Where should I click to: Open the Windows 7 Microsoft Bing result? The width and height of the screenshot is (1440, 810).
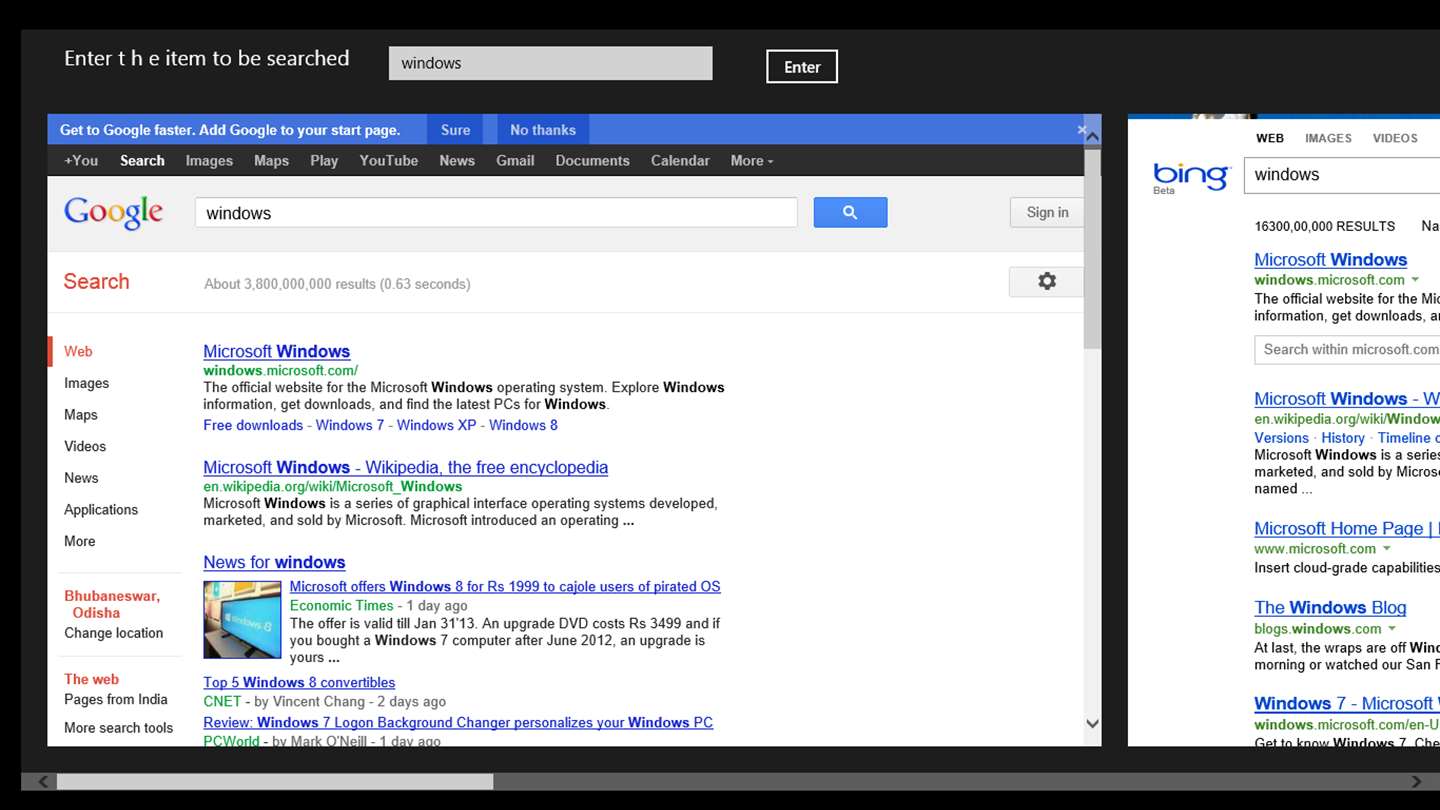(1347, 704)
